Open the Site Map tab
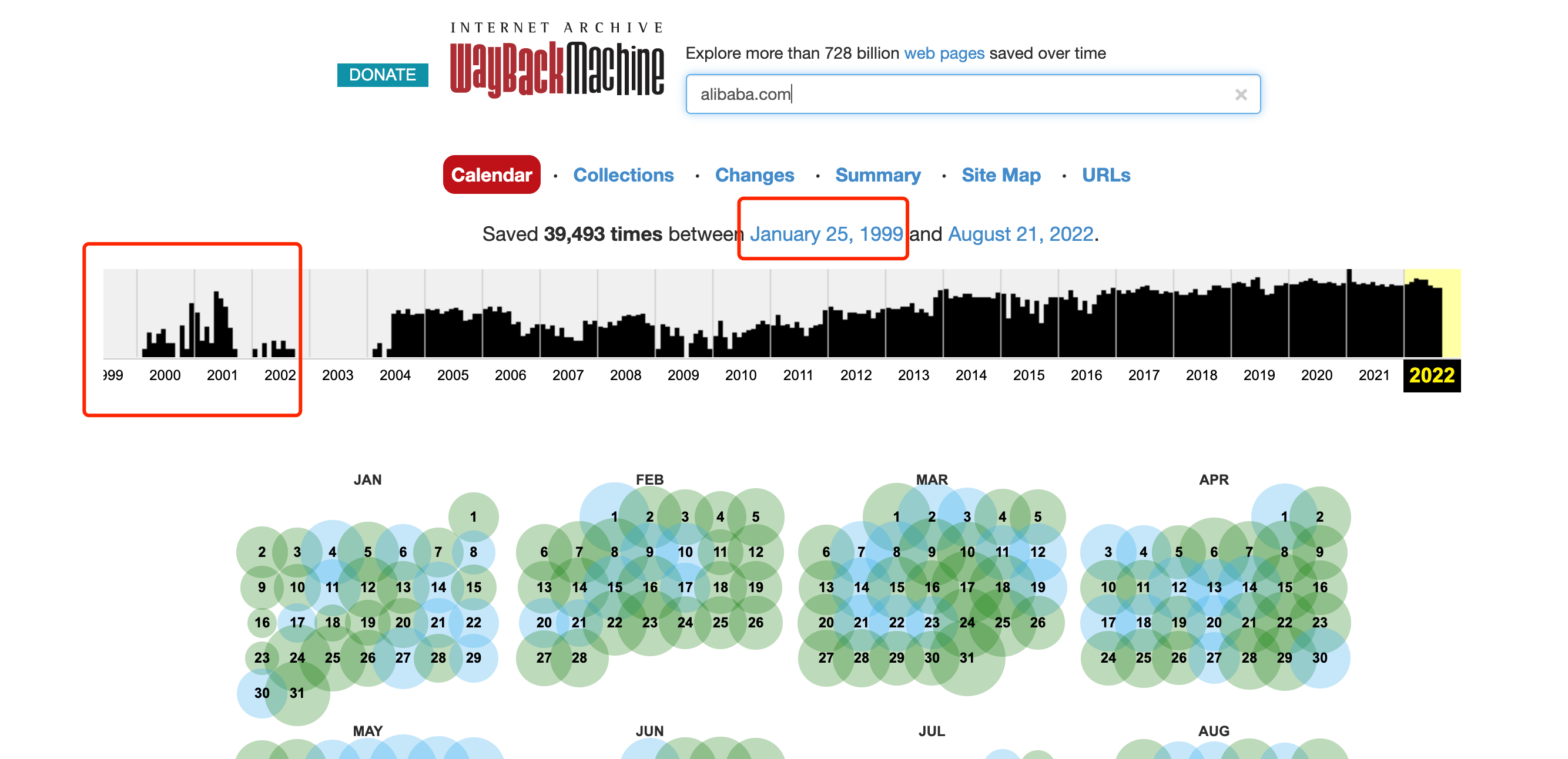The height and width of the screenshot is (759, 1568). pos(1001,174)
